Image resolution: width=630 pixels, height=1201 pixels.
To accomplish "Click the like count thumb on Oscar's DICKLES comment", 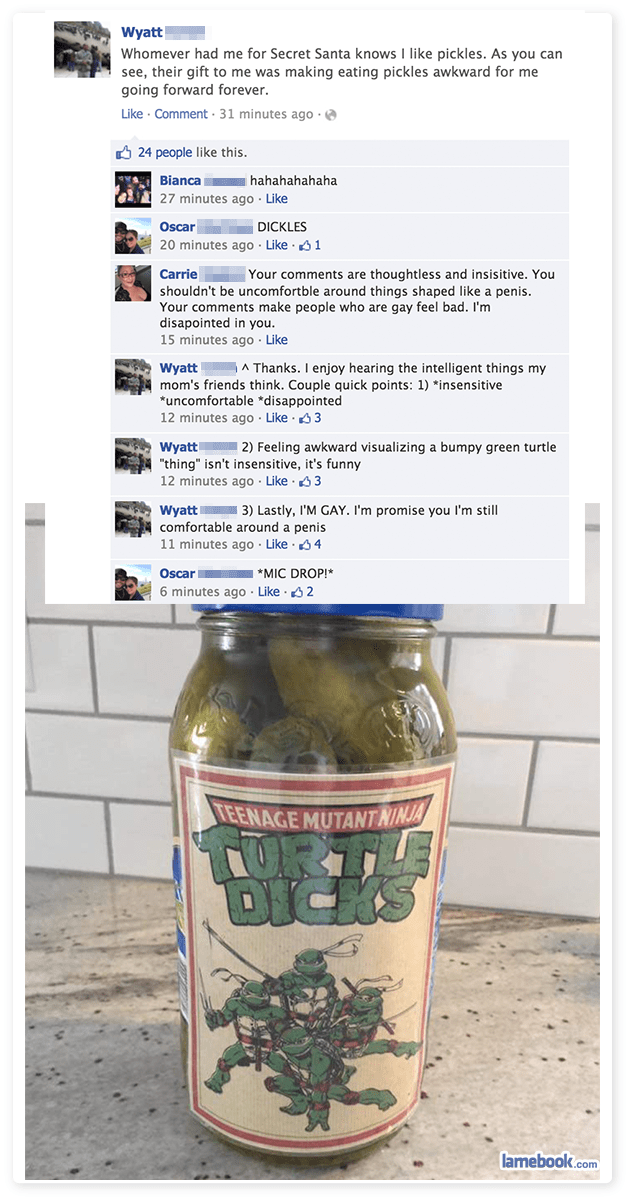I will pyautogui.click(x=308, y=245).
